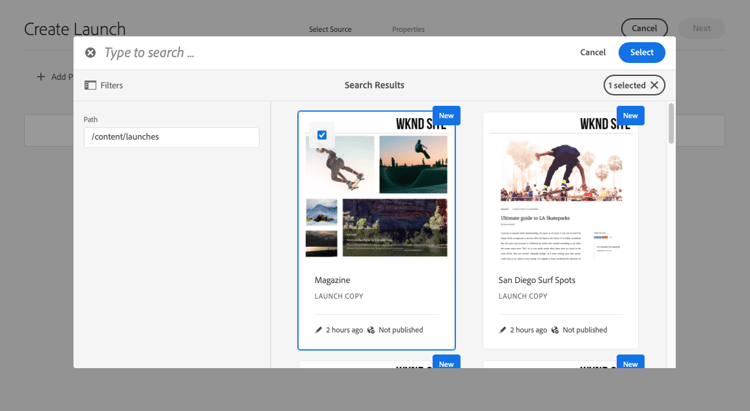This screenshot has height=411, width=750.
Task: Click the blue Select button
Action: [641, 53]
